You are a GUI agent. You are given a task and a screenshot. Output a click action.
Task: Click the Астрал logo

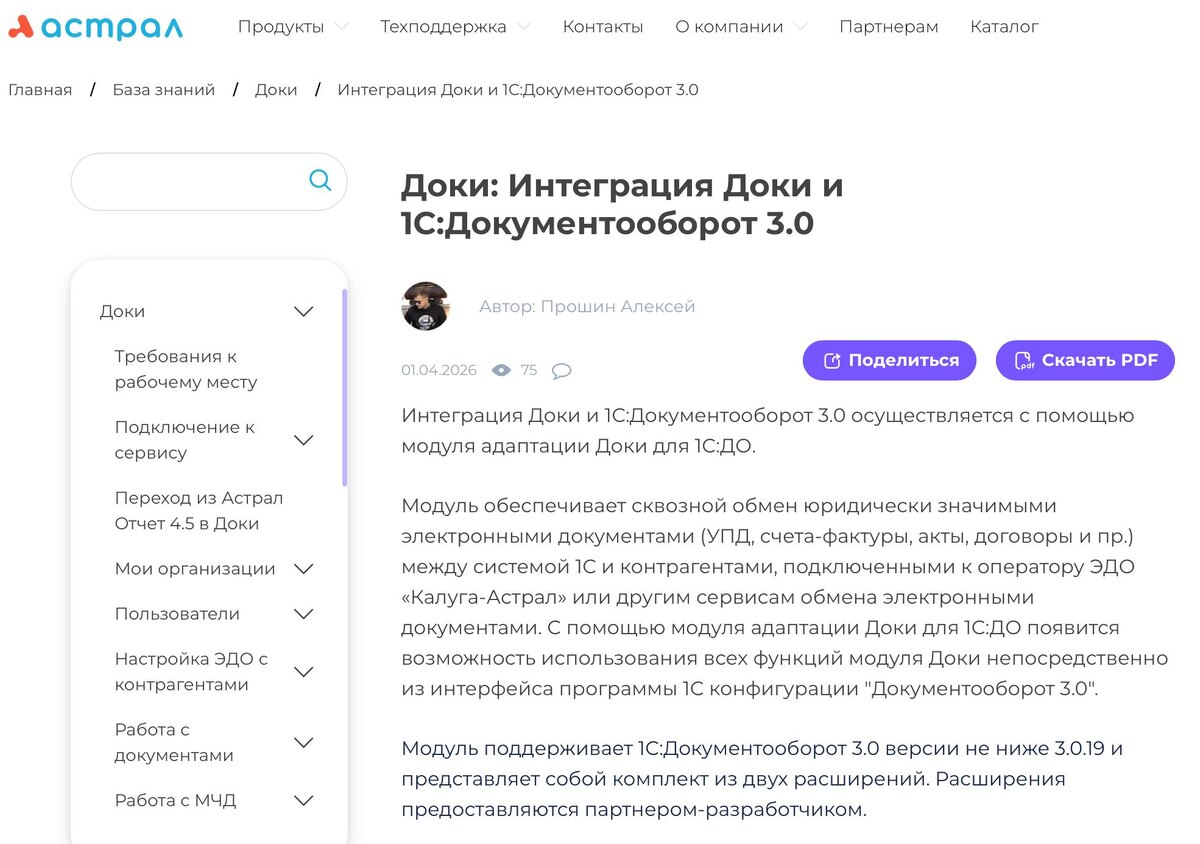point(96,27)
